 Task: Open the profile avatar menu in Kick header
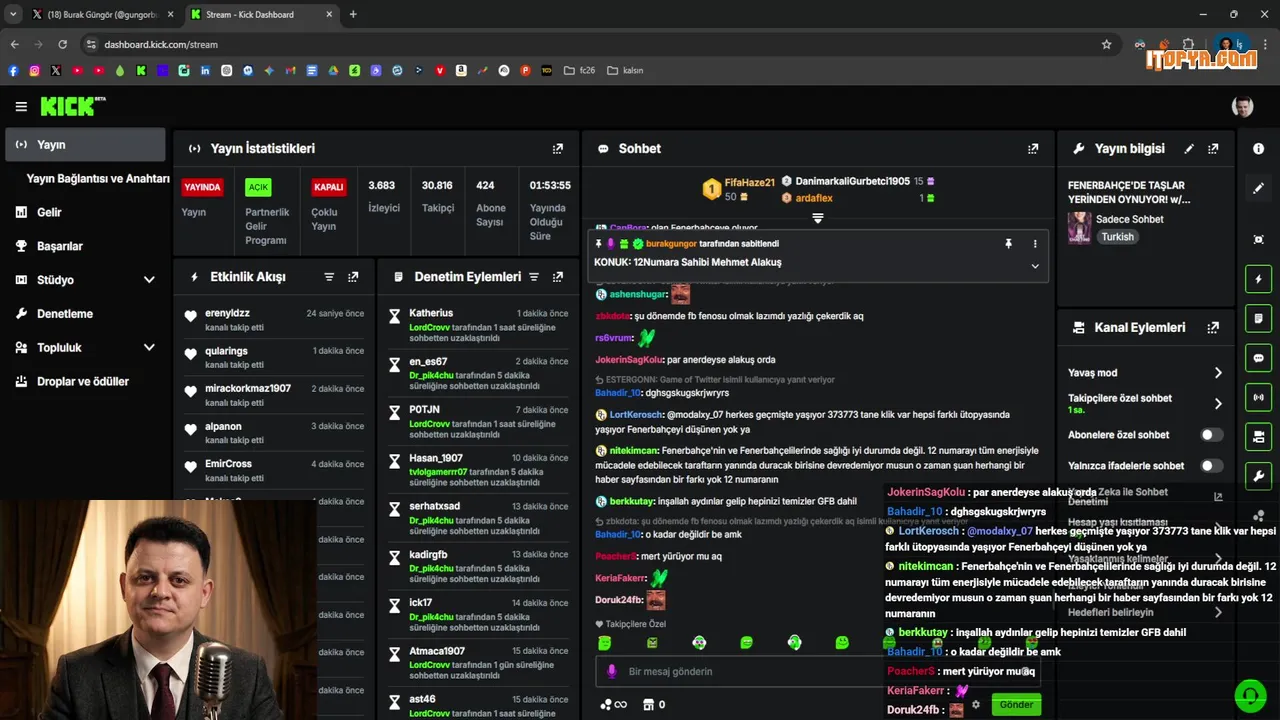coord(1242,107)
